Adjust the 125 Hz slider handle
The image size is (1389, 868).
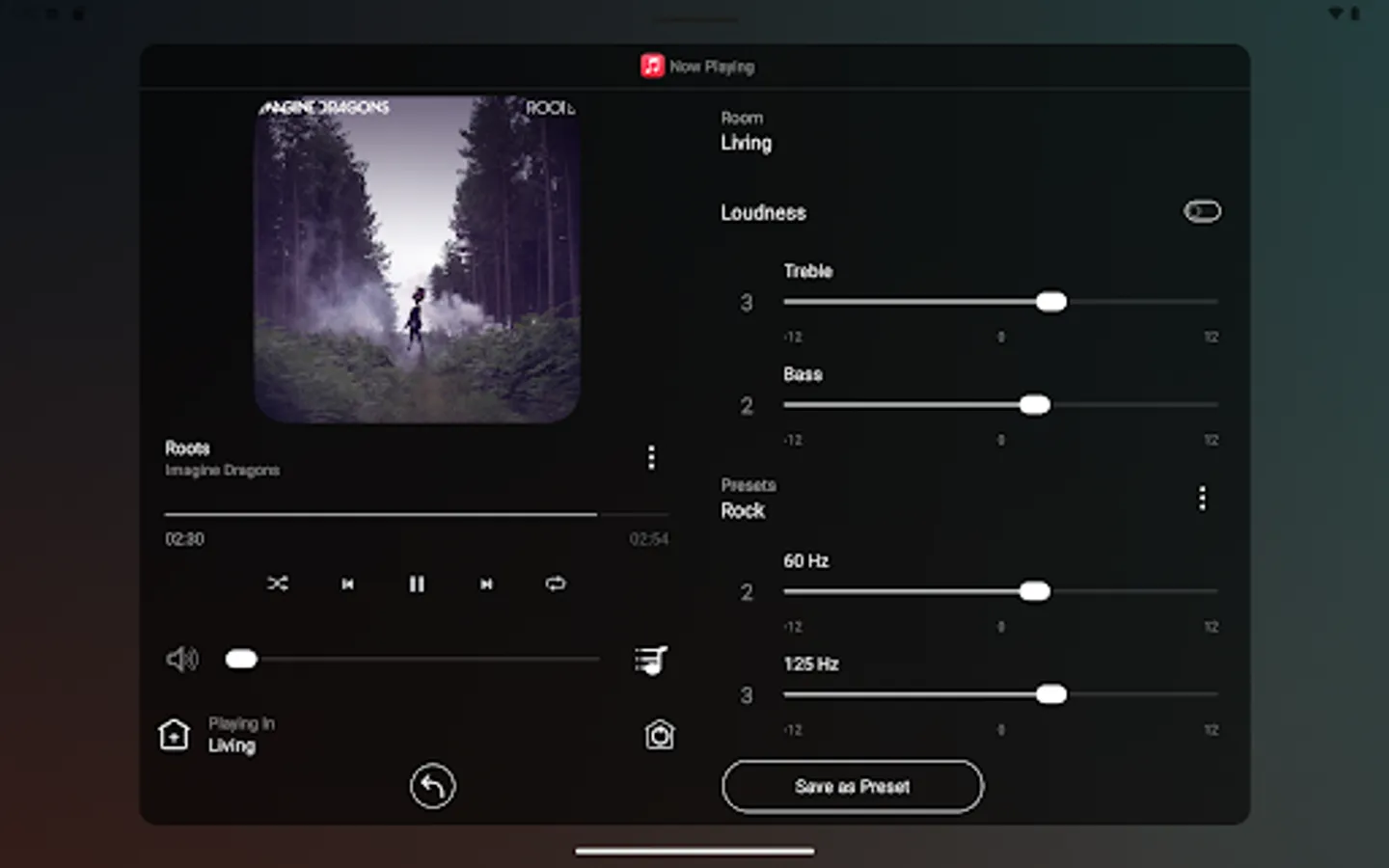1051,694
